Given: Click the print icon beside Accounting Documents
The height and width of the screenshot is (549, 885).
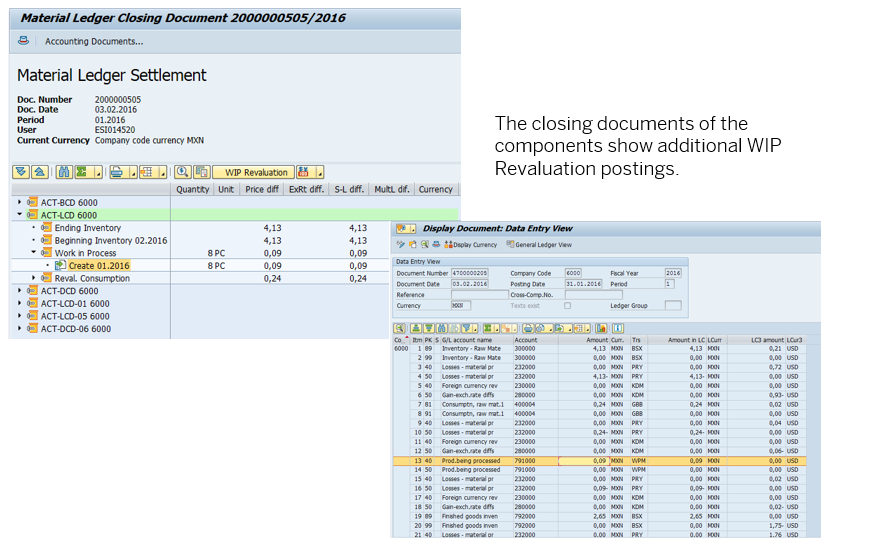Looking at the screenshot, I should [x=23, y=41].
